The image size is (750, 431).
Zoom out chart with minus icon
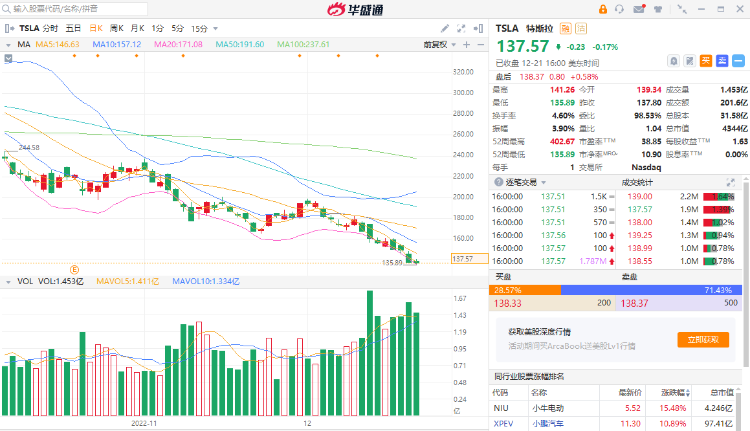coord(481,44)
